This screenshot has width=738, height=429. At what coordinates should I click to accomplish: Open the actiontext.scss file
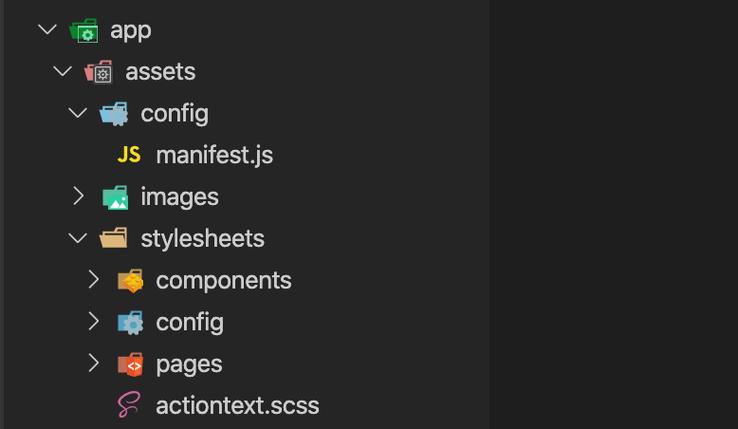pyautogui.click(x=237, y=405)
